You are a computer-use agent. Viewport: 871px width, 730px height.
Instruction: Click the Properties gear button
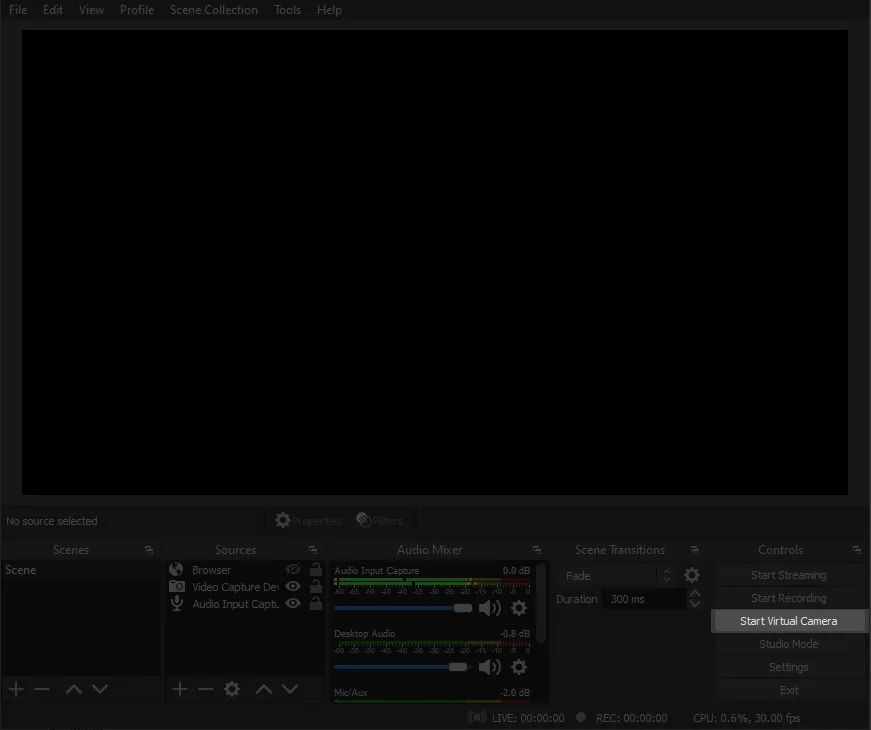(308, 521)
